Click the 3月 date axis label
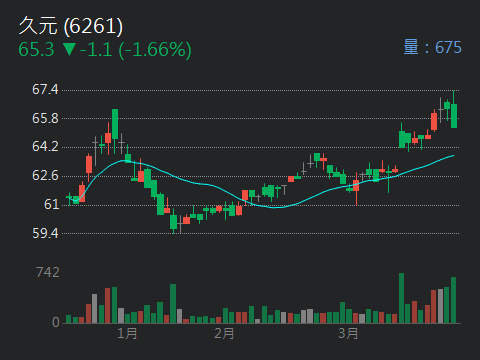Viewport: 480px width, 360px height. click(x=348, y=333)
